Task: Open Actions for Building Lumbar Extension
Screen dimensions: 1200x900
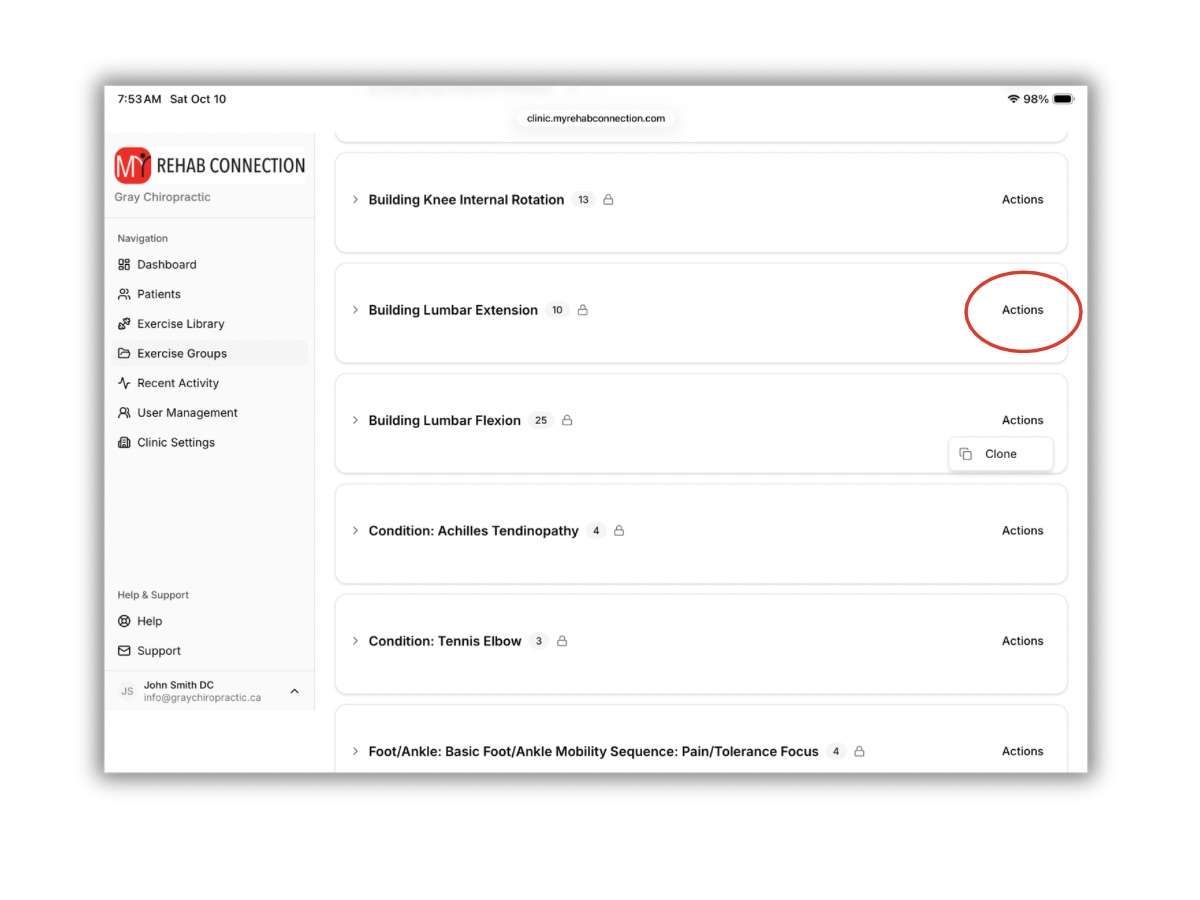Action: coord(1022,310)
